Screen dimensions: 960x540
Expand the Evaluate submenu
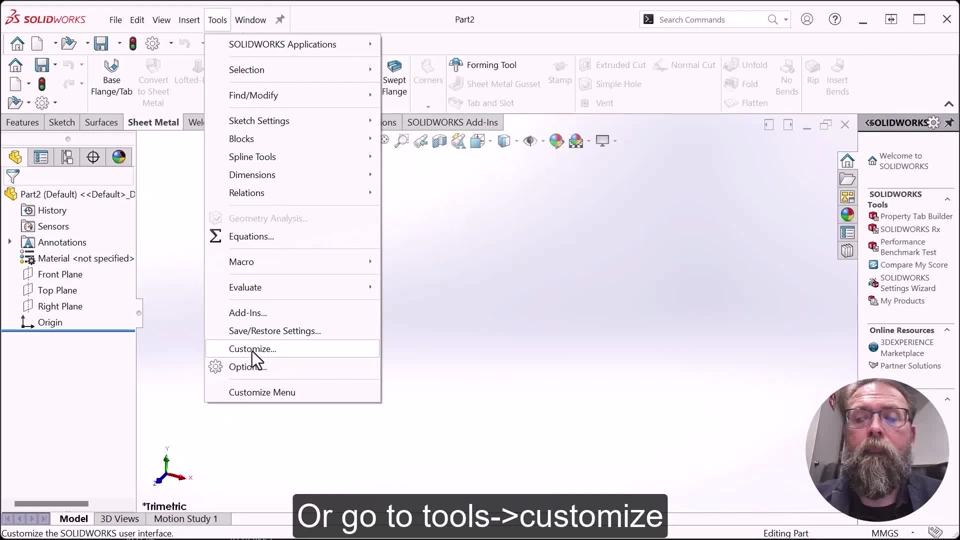[292, 287]
